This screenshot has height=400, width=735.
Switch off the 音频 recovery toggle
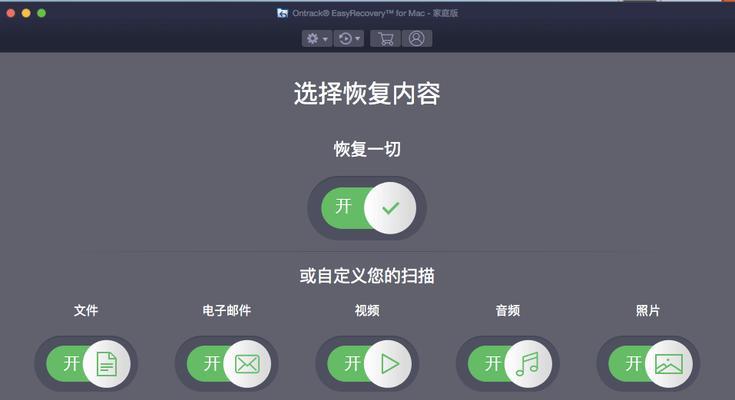click(510, 364)
